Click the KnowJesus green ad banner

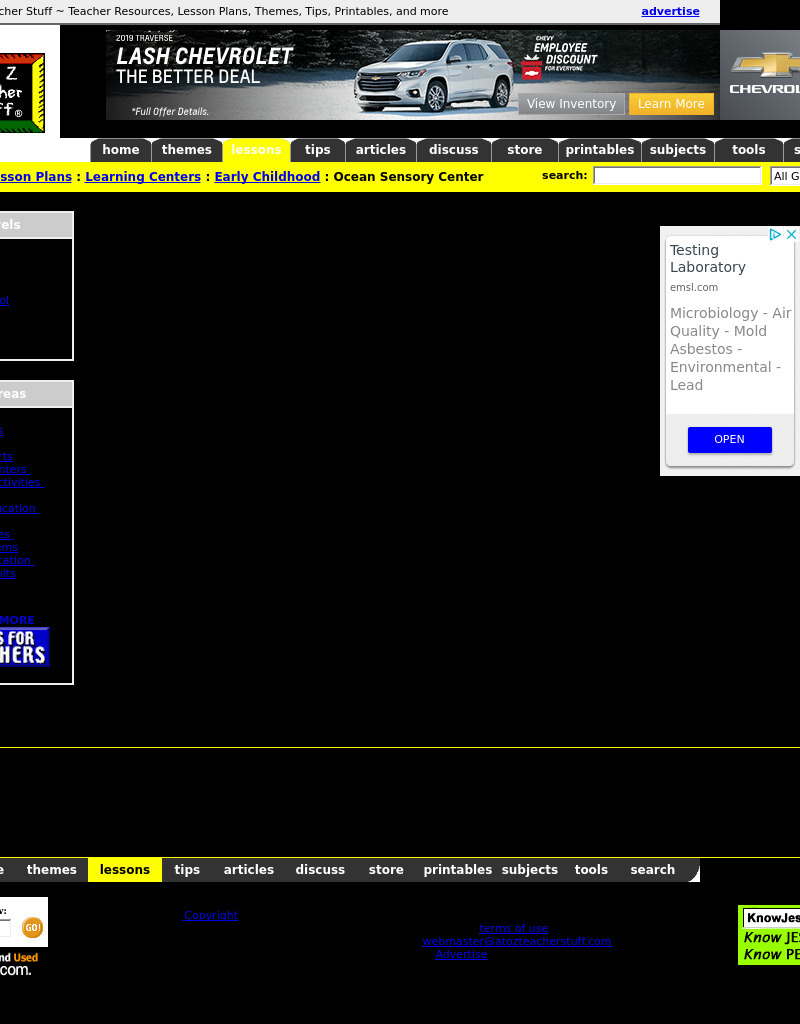tap(769, 935)
